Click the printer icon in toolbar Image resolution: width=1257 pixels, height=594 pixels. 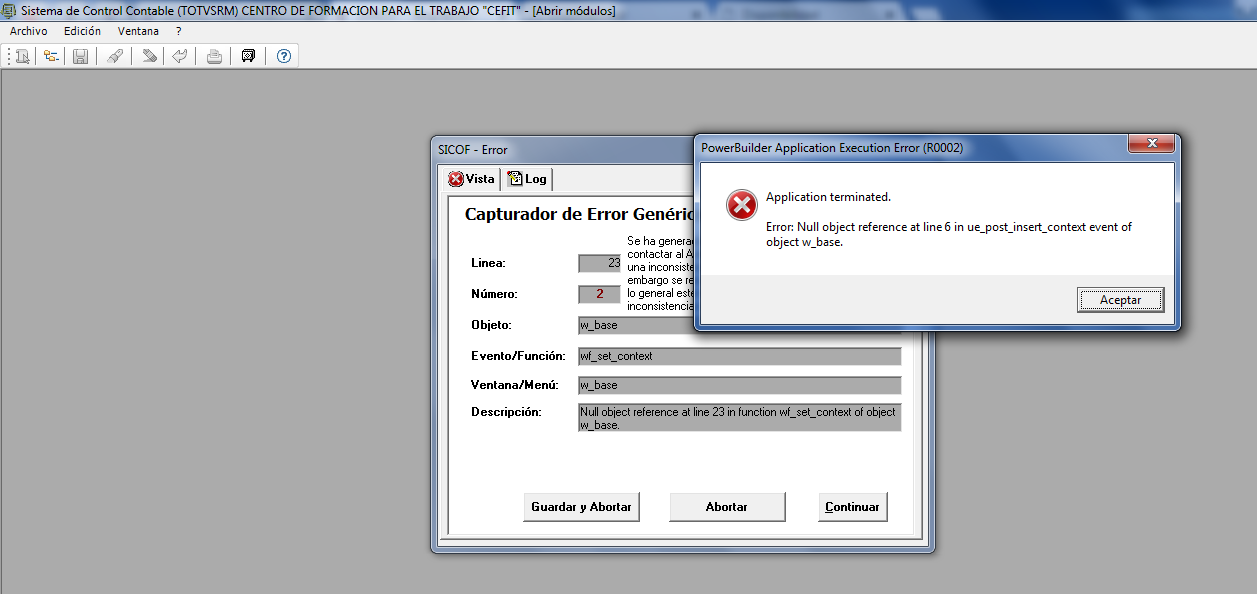pos(214,56)
